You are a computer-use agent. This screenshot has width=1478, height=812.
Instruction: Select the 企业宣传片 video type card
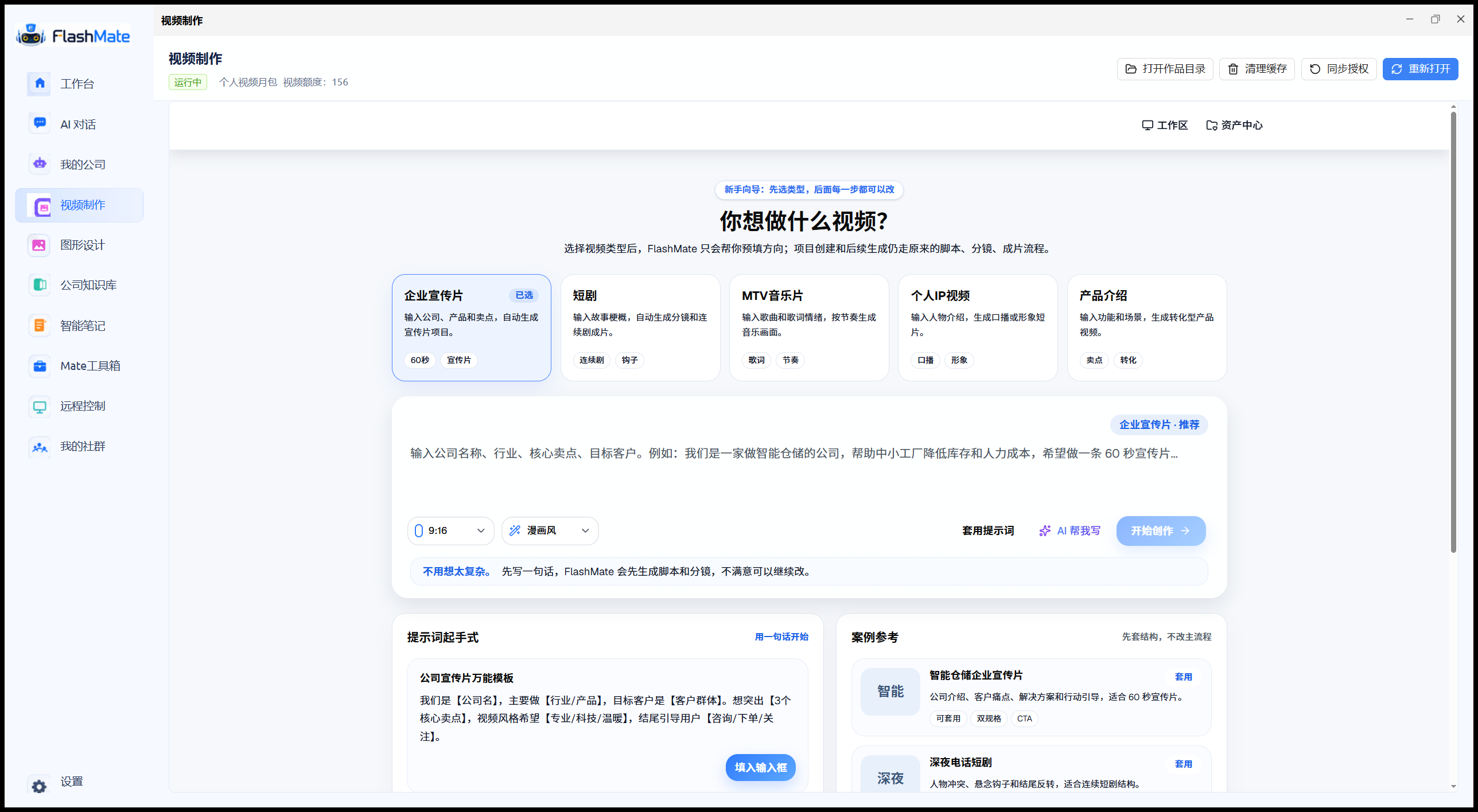(471, 327)
